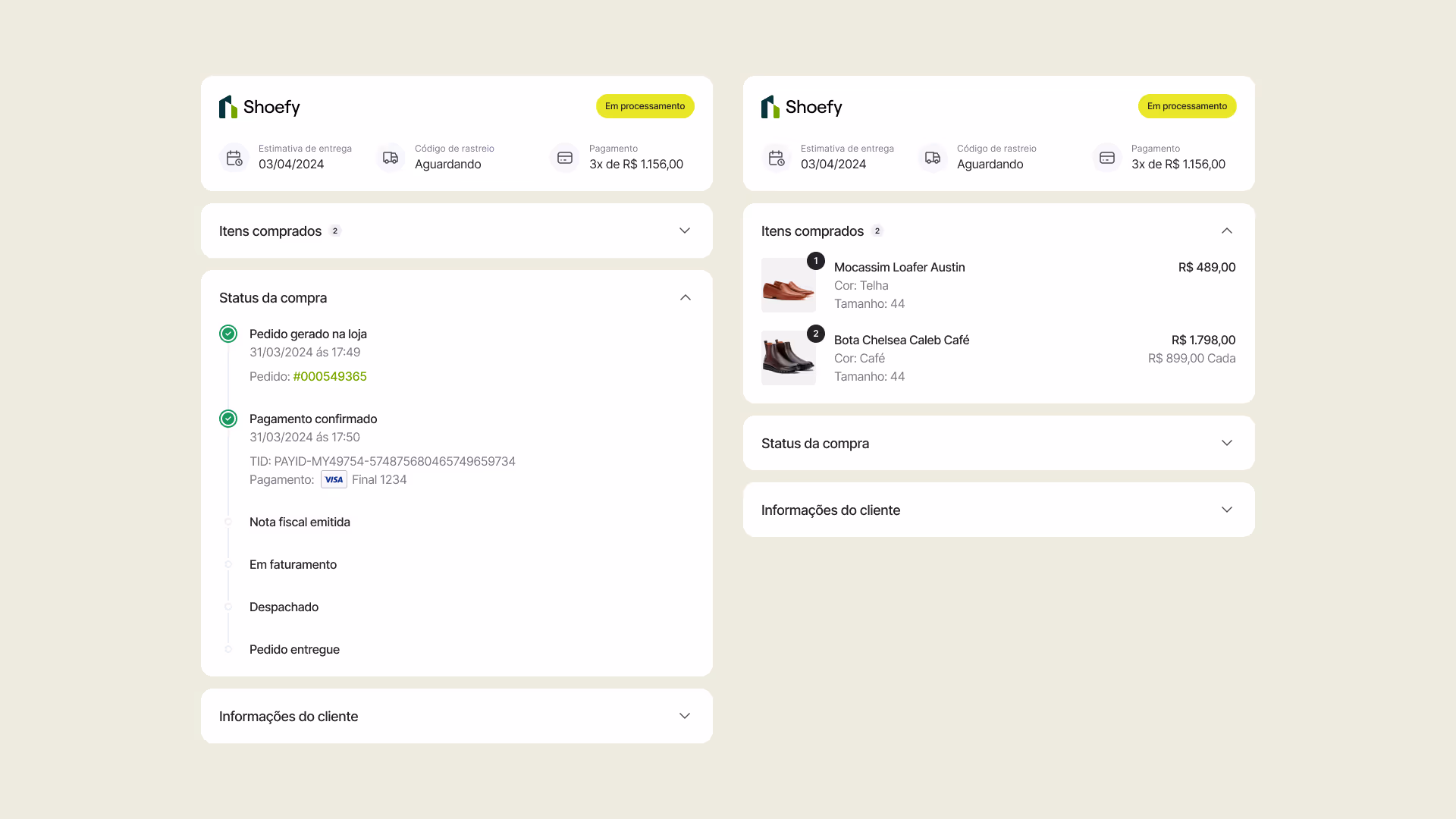Open Mocassim Loafer Austin product thumbnail

789,285
